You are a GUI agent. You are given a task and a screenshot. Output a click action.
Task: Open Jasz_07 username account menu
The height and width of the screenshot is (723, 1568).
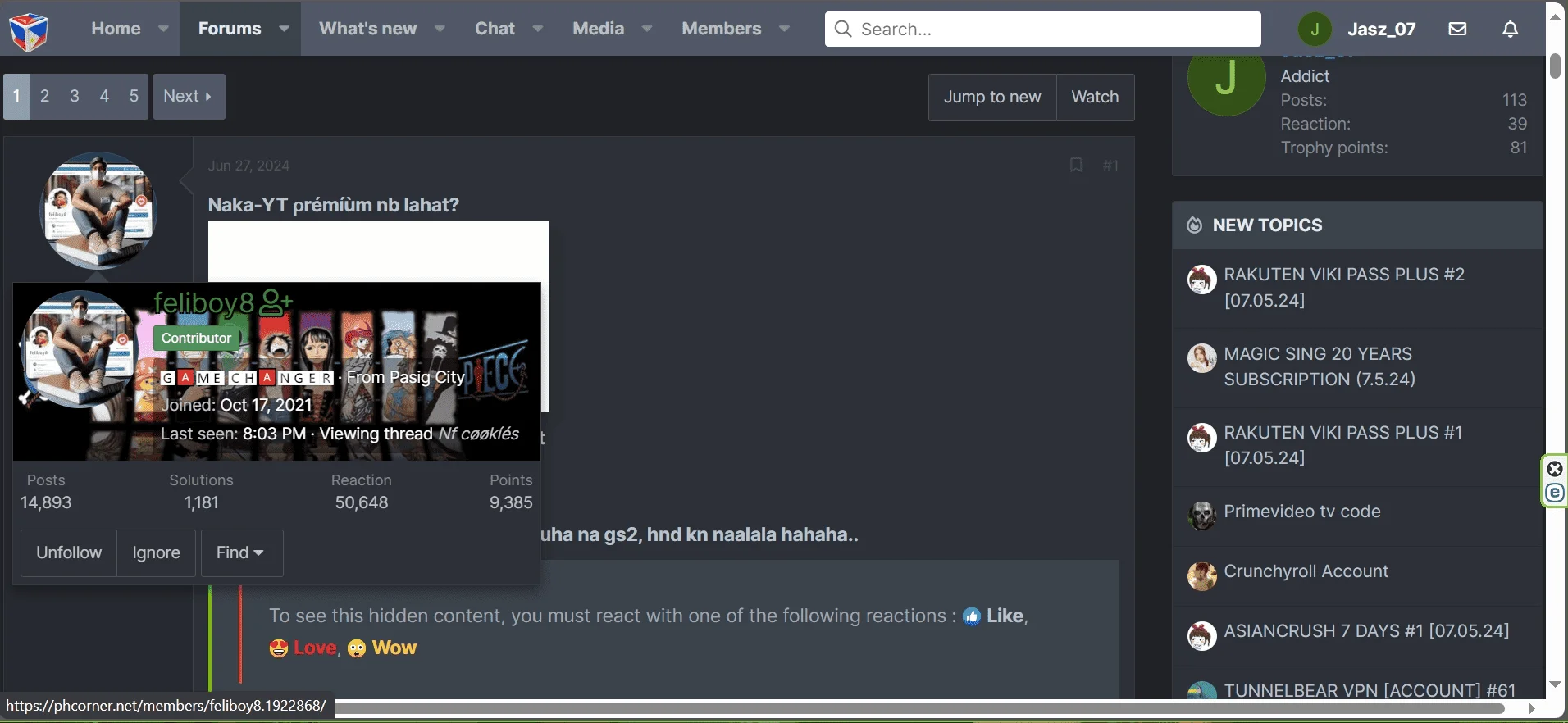pyautogui.click(x=1381, y=30)
